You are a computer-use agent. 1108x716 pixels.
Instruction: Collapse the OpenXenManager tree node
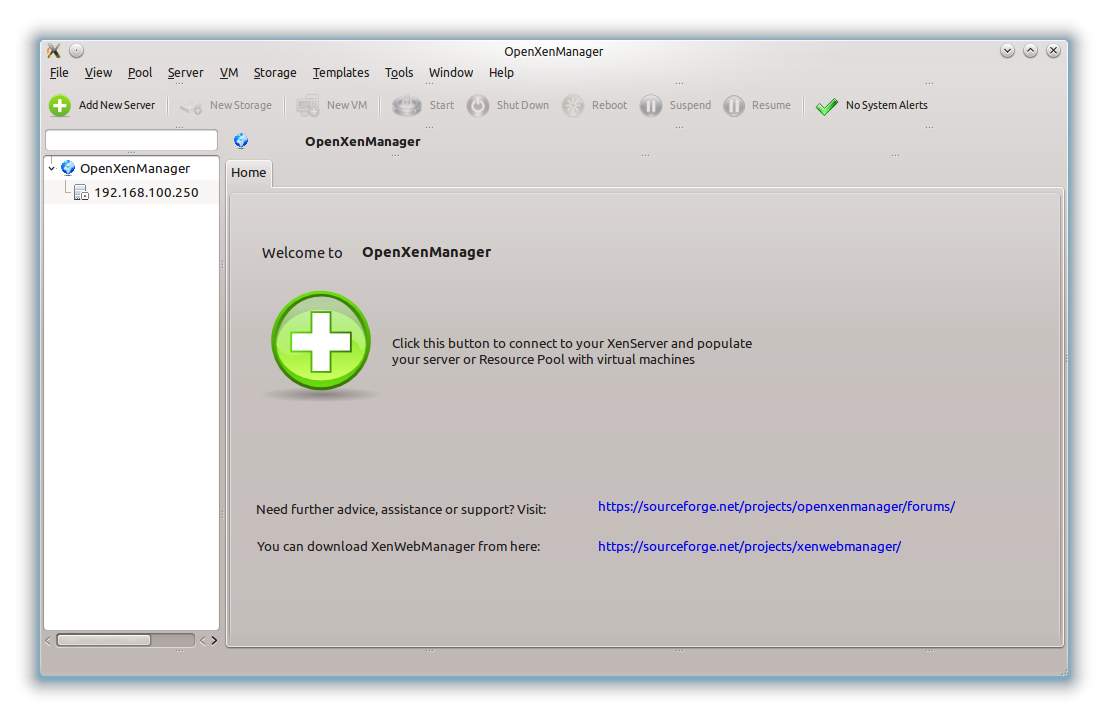(x=52, y=169)
